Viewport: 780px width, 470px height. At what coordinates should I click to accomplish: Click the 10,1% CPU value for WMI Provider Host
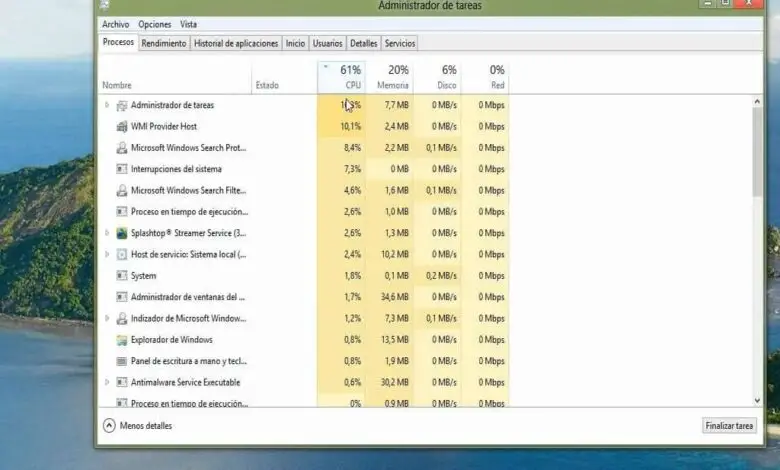(351, 126)
